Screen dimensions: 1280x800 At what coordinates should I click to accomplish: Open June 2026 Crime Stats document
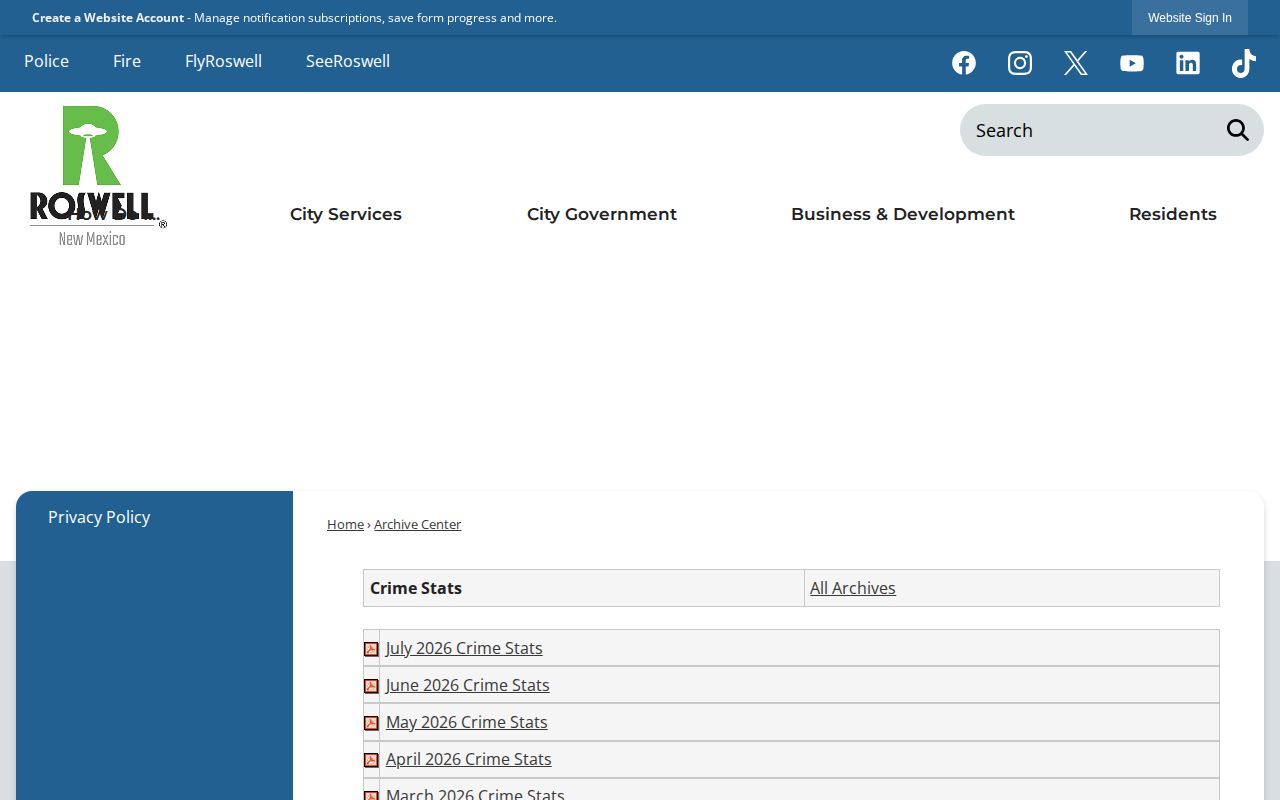(x=467, y=685)
